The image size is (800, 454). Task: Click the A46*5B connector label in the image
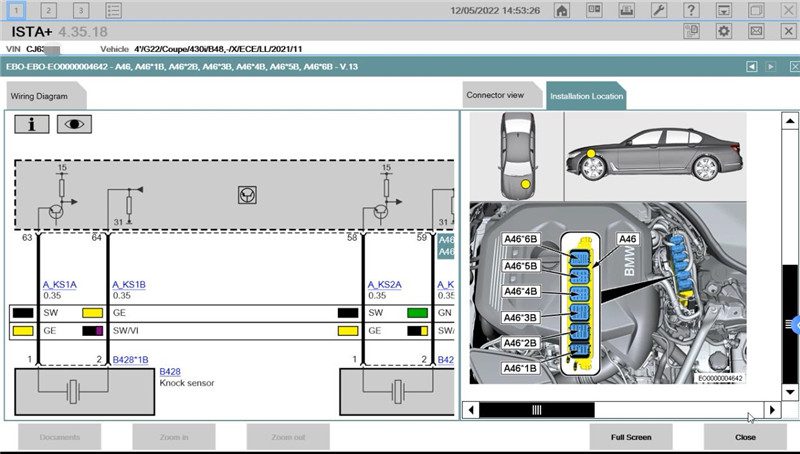tap(520, 266)
